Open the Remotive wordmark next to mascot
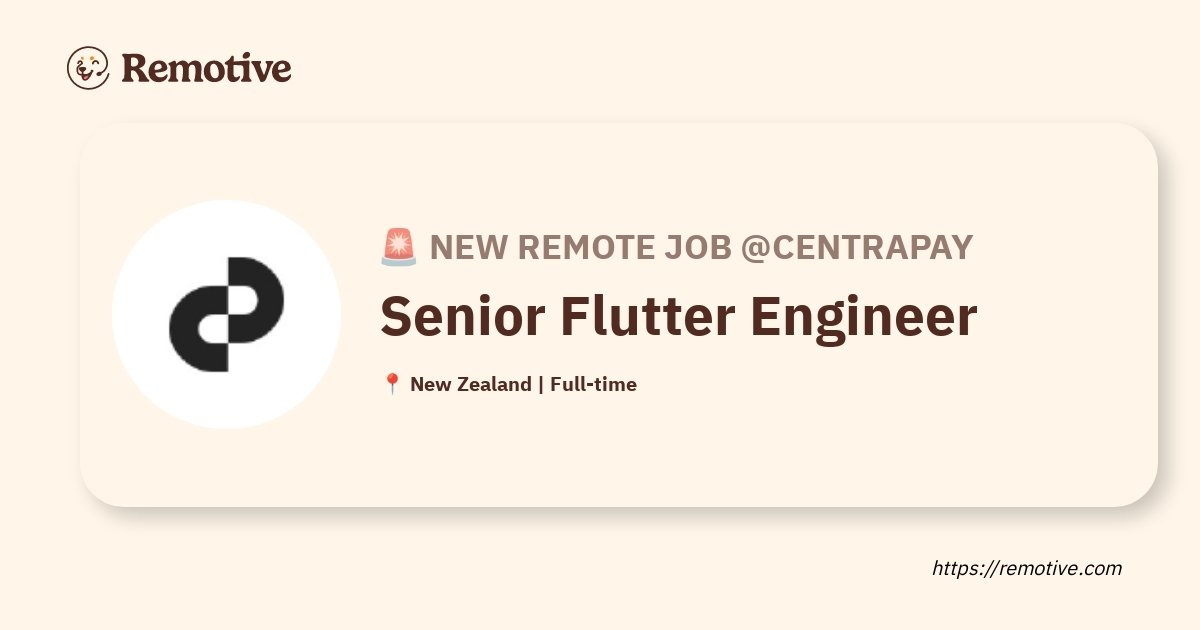Image resolution: width=1200 pixels, height=630 pixels. coord(206,68)
